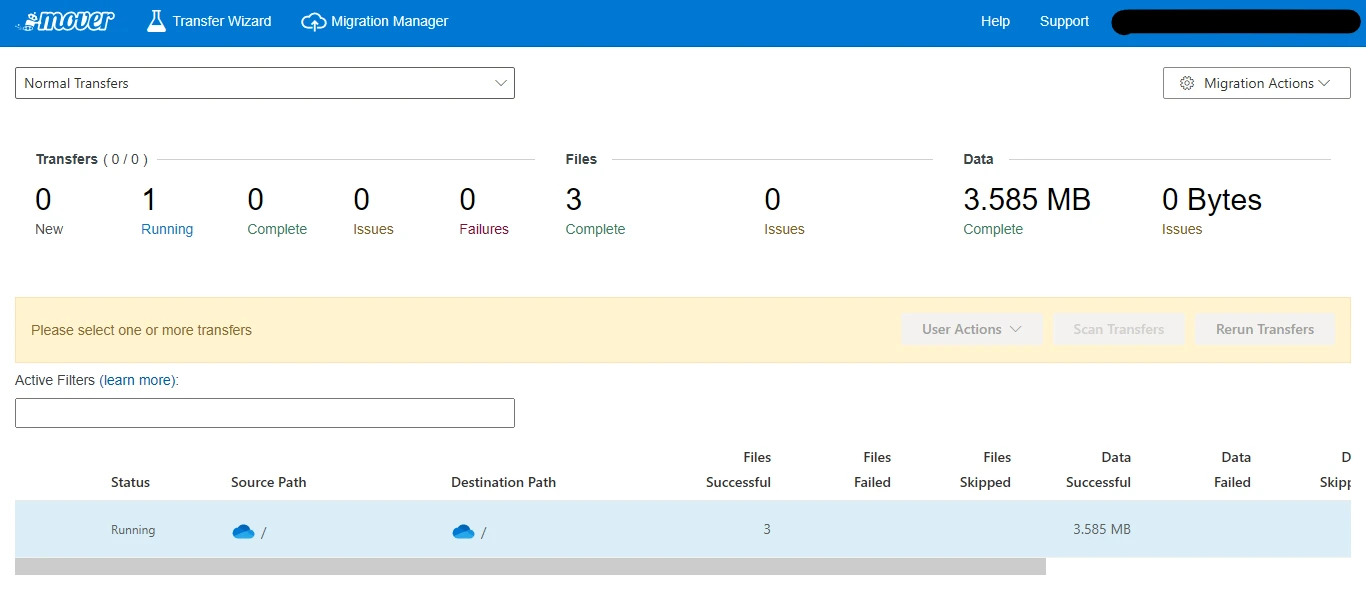The width and height of the screenshot is (1366, 598).
Task: Filter by Failures transfers count
Action: pyautogui.click(x=484, y=229)
